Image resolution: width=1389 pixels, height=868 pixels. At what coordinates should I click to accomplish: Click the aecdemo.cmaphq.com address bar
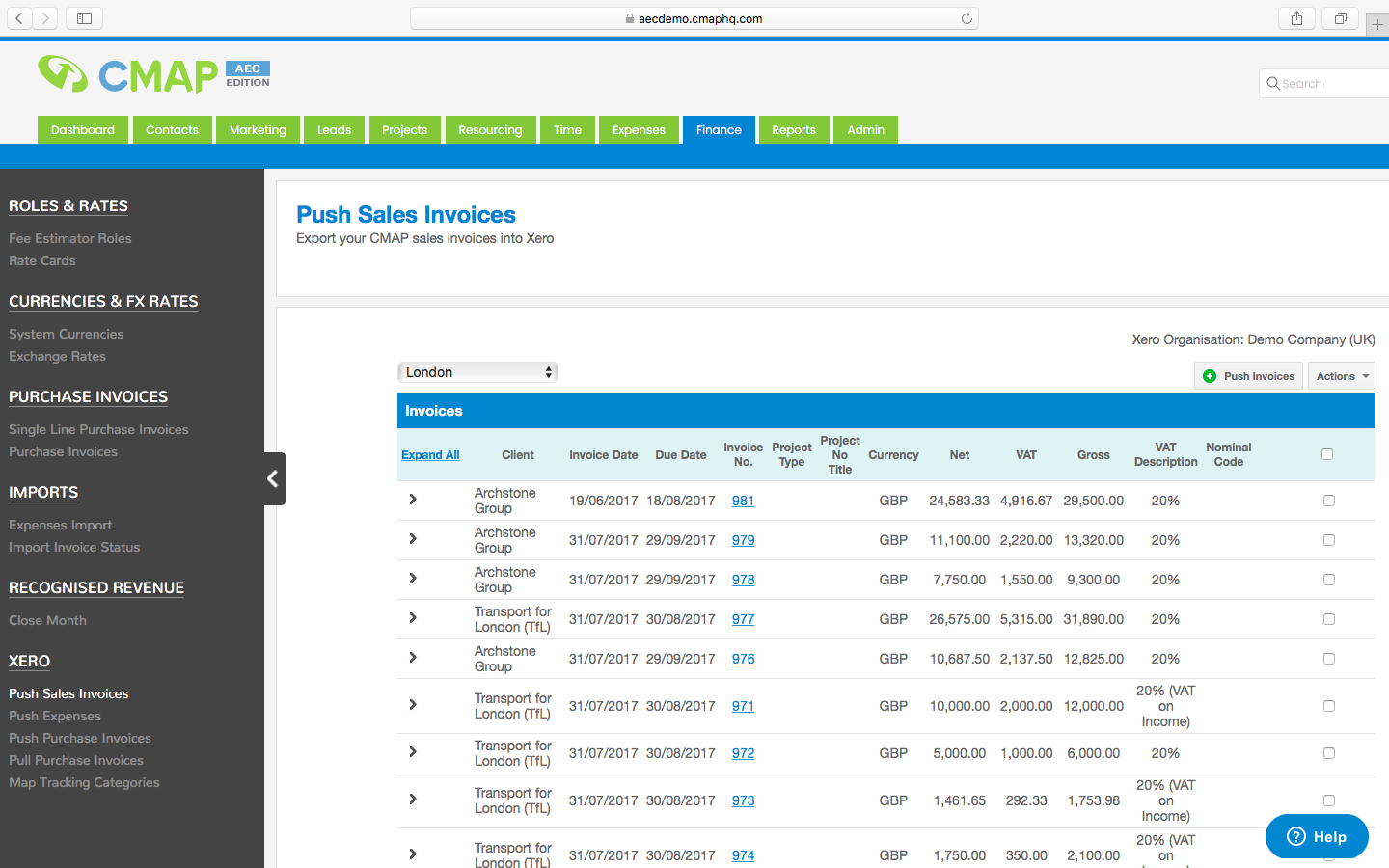pyautogui.click(x=694, y=18)
